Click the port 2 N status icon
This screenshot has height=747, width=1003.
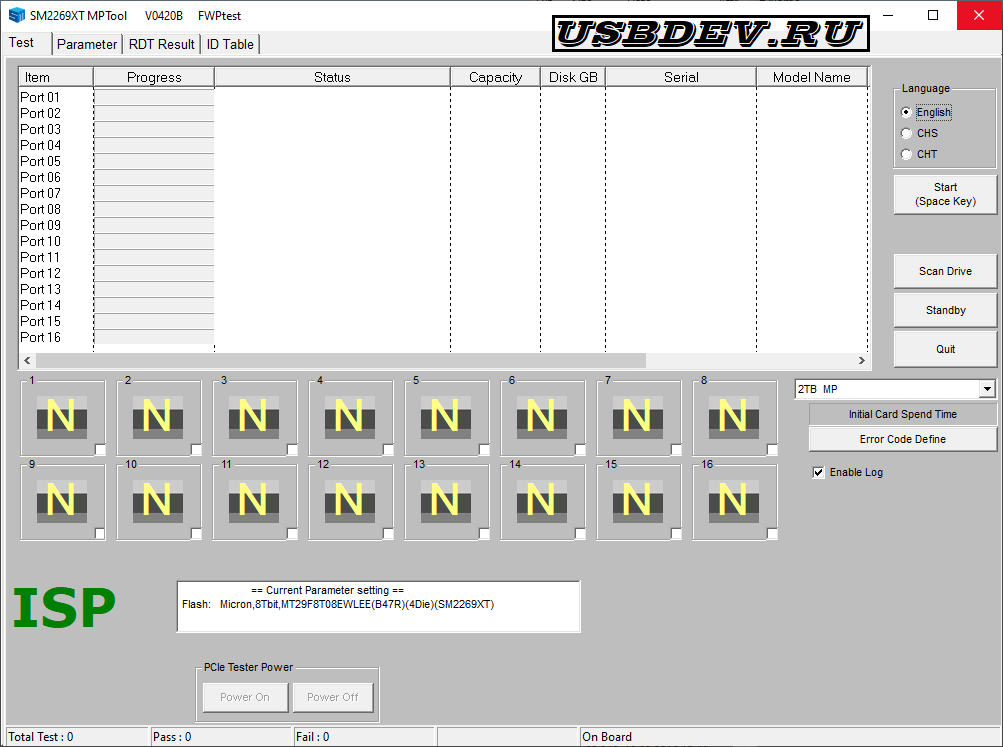pyautogui.click(x=157, y=417)
